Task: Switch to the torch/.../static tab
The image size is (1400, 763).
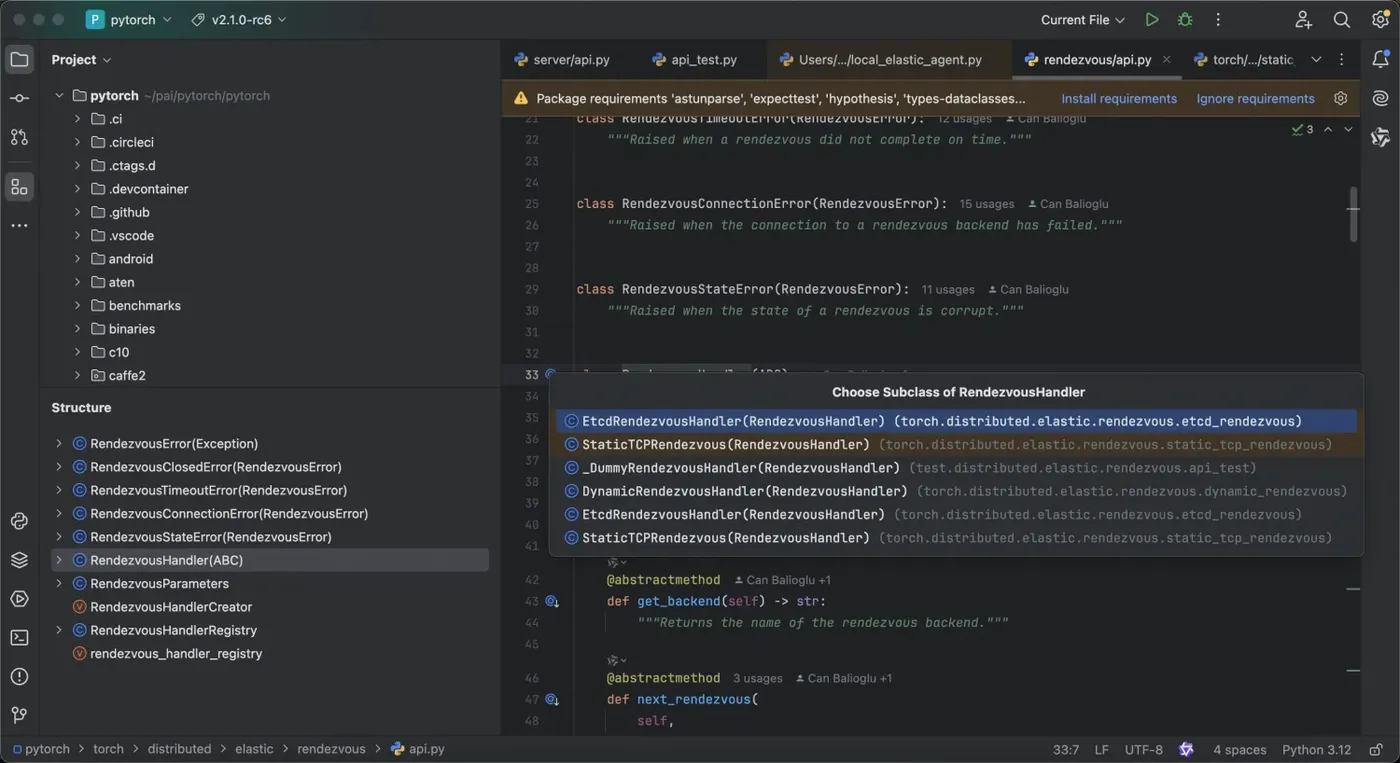Action: [1244, 60]
